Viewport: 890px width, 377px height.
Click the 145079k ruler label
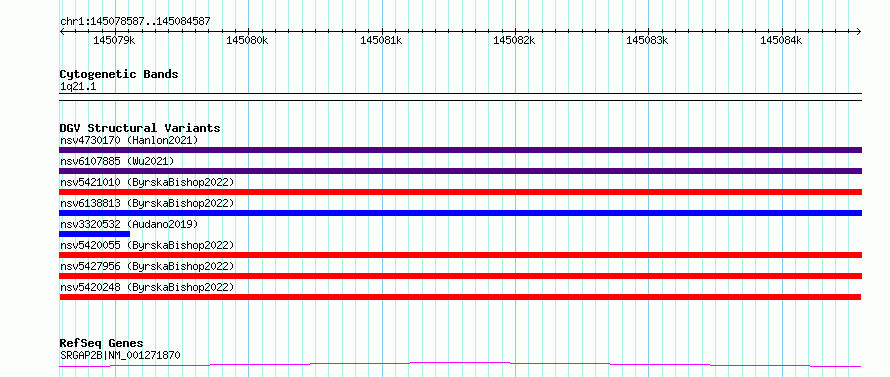point(115,40)
